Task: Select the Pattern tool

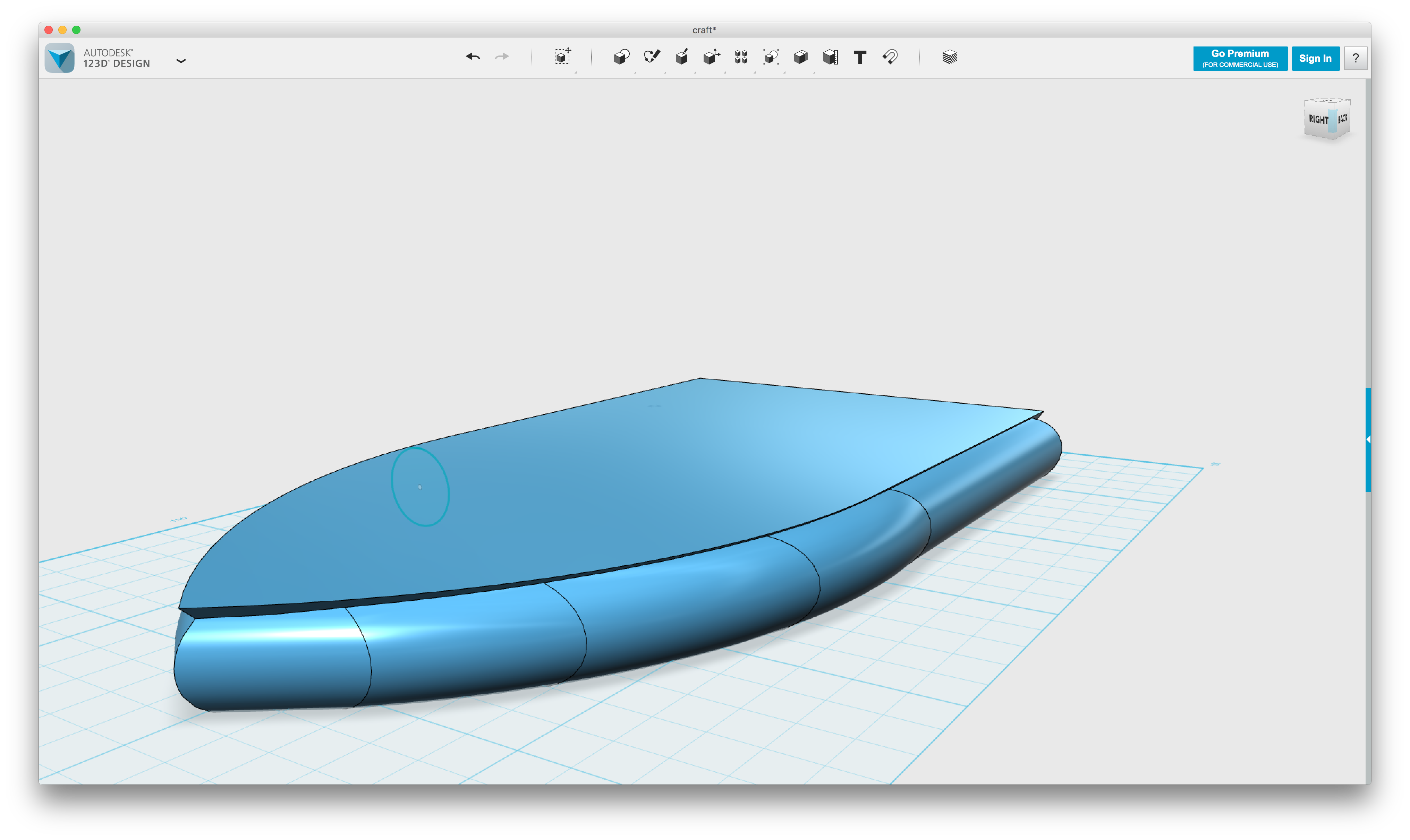Action: (741, 57)
